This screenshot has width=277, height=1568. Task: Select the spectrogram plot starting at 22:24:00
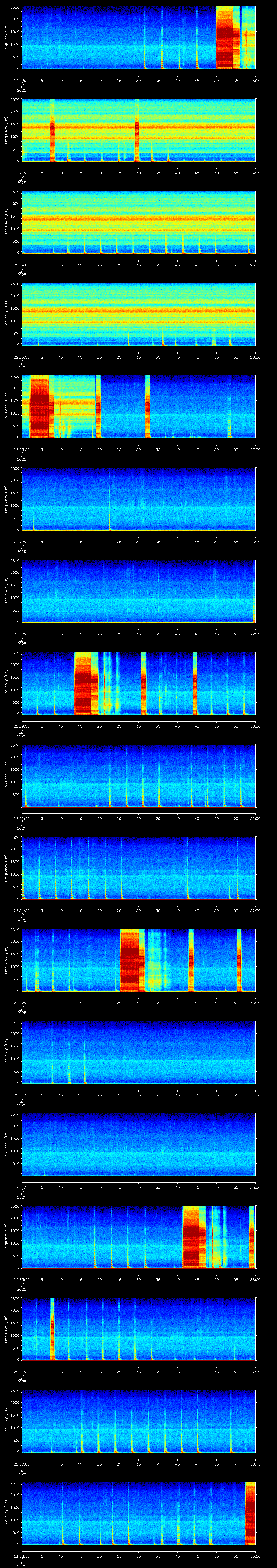[139, 222]
